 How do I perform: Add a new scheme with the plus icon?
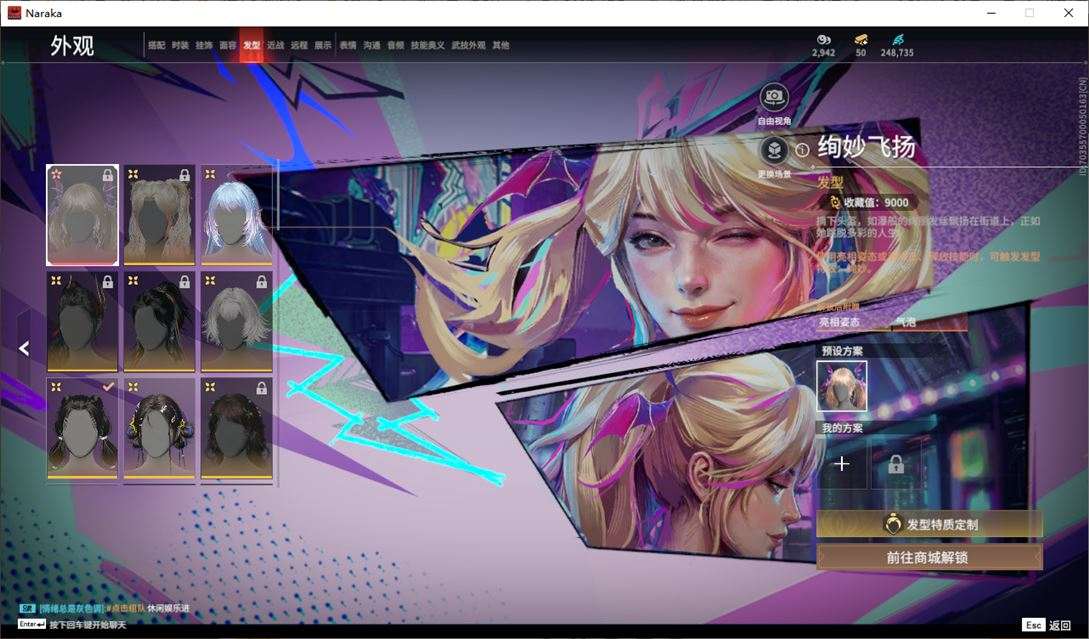coord(842,463)
